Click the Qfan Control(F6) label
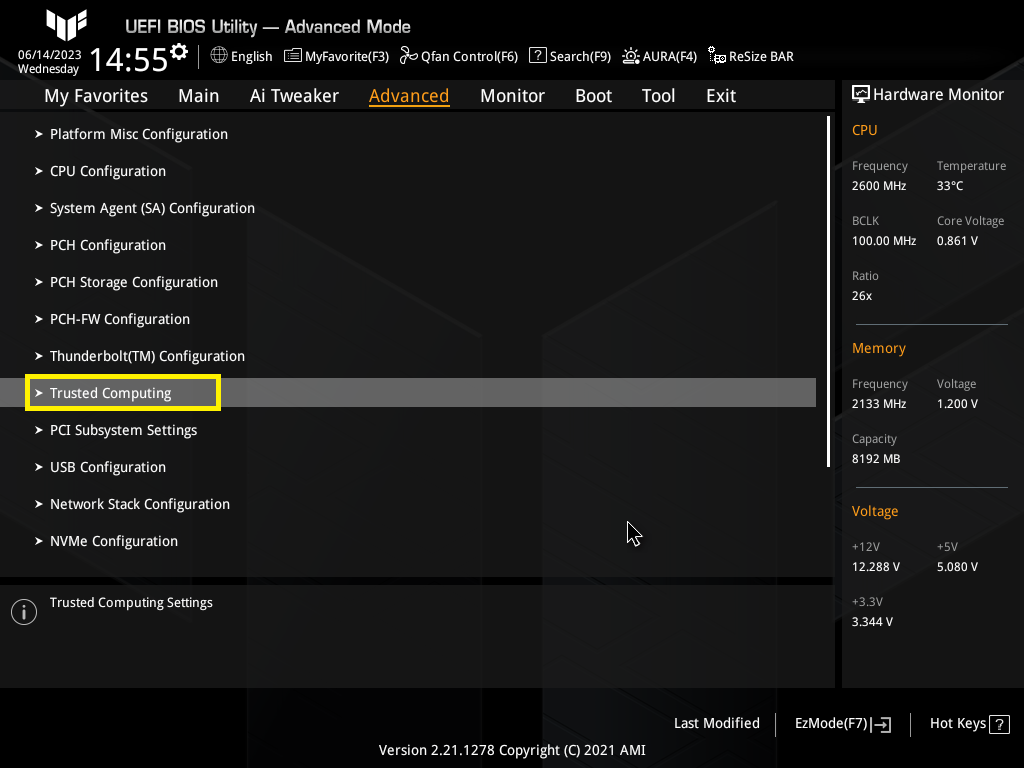 click(x=469, y=56)
